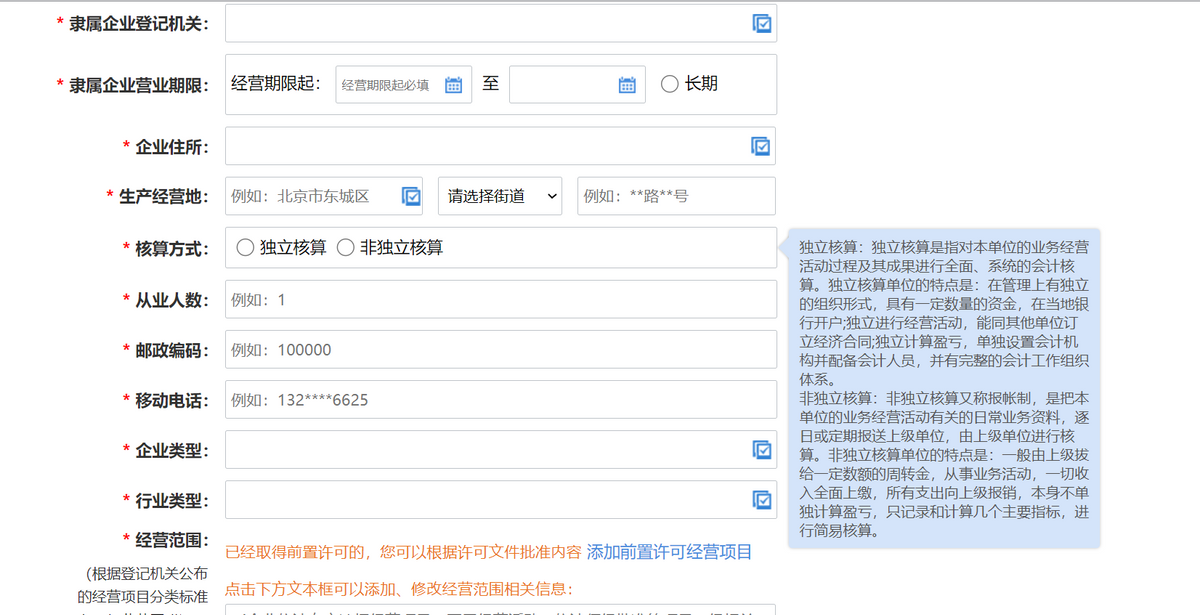The image size is (1200, 615).
Task: Open the 请选择街道 dropdown
Action: click(497, 195)
